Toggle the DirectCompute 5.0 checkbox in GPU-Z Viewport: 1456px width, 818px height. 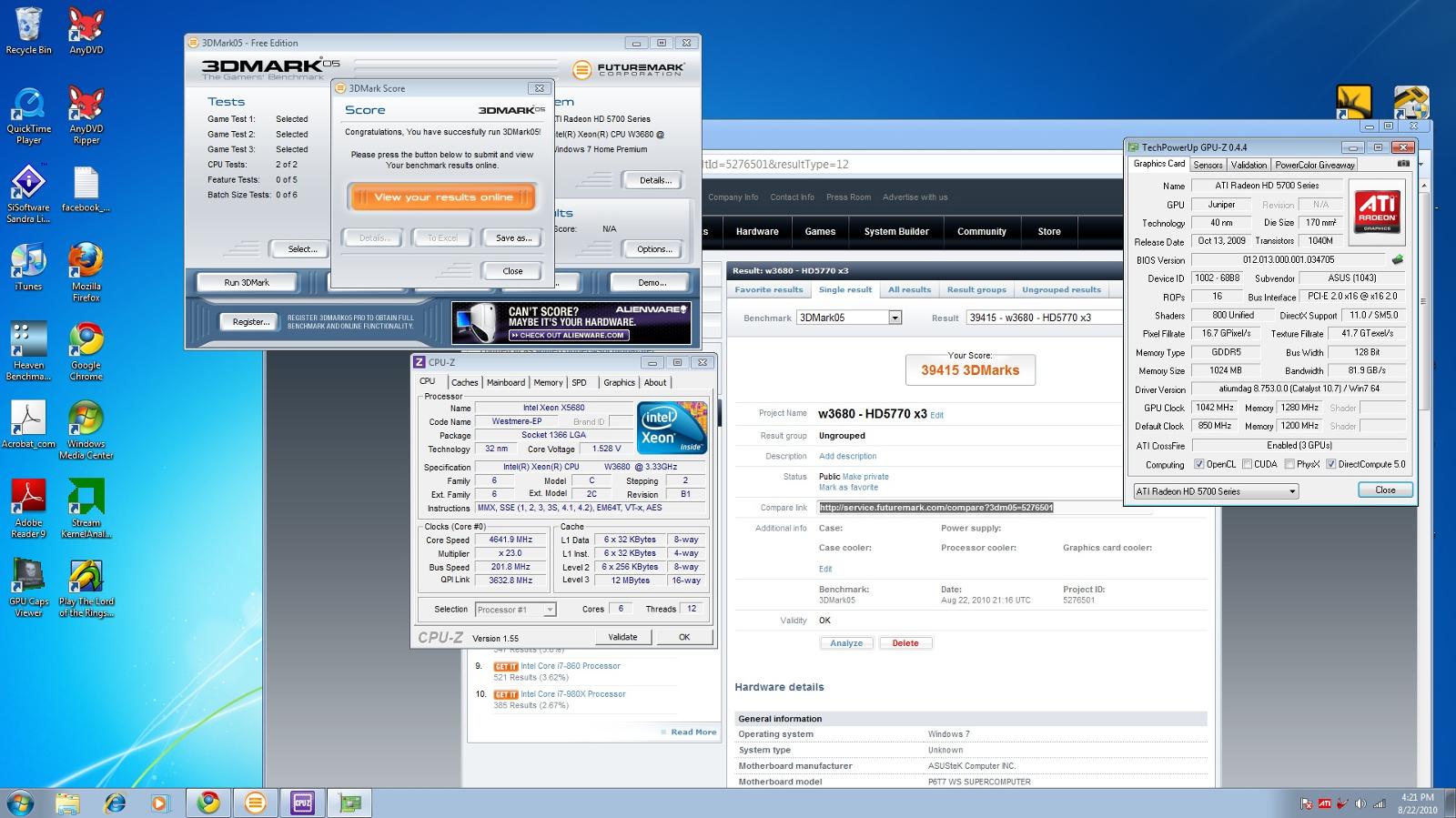tap(1331, 464)
